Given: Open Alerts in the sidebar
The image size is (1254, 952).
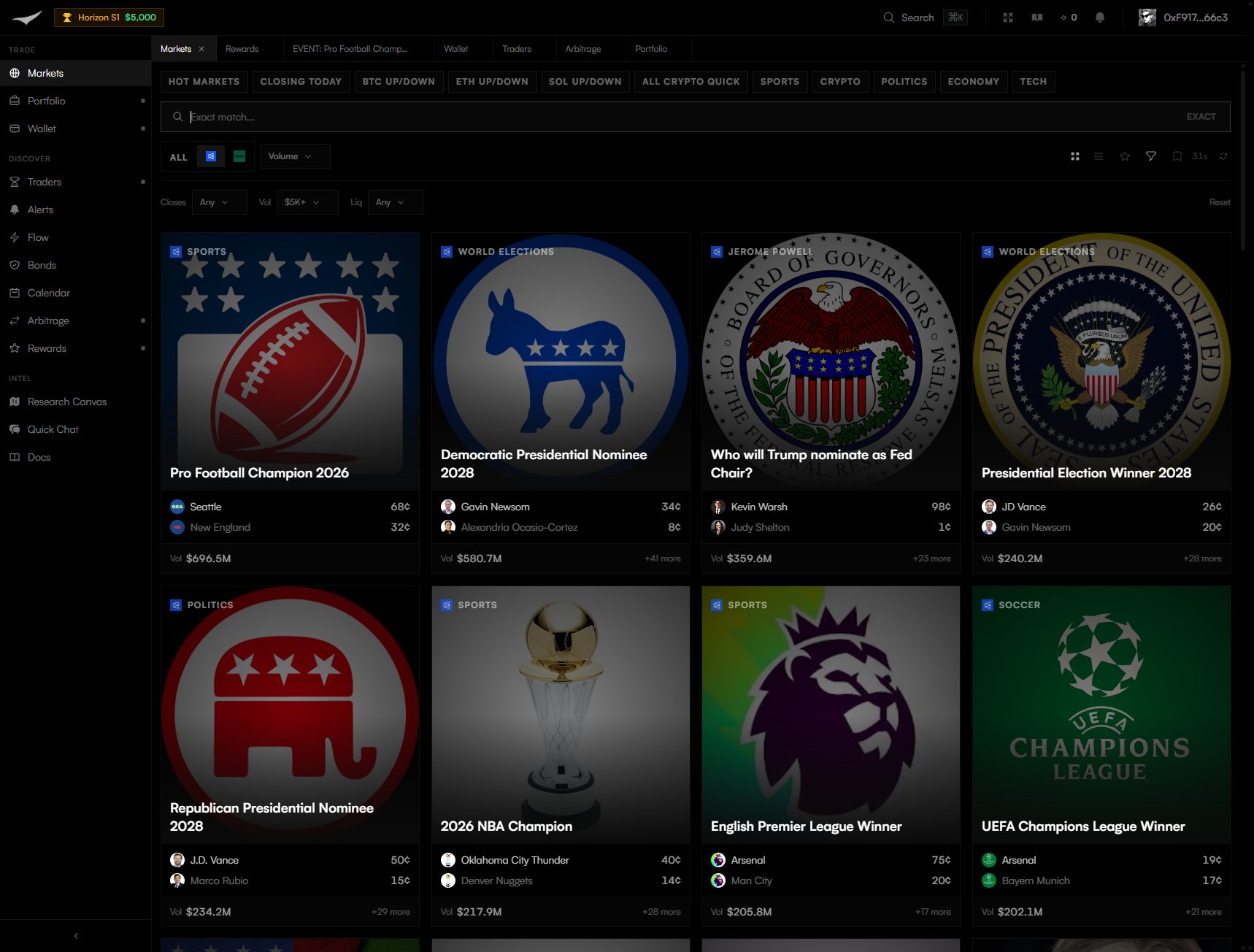Looking at the screenshot, I should tap(76, 210).
